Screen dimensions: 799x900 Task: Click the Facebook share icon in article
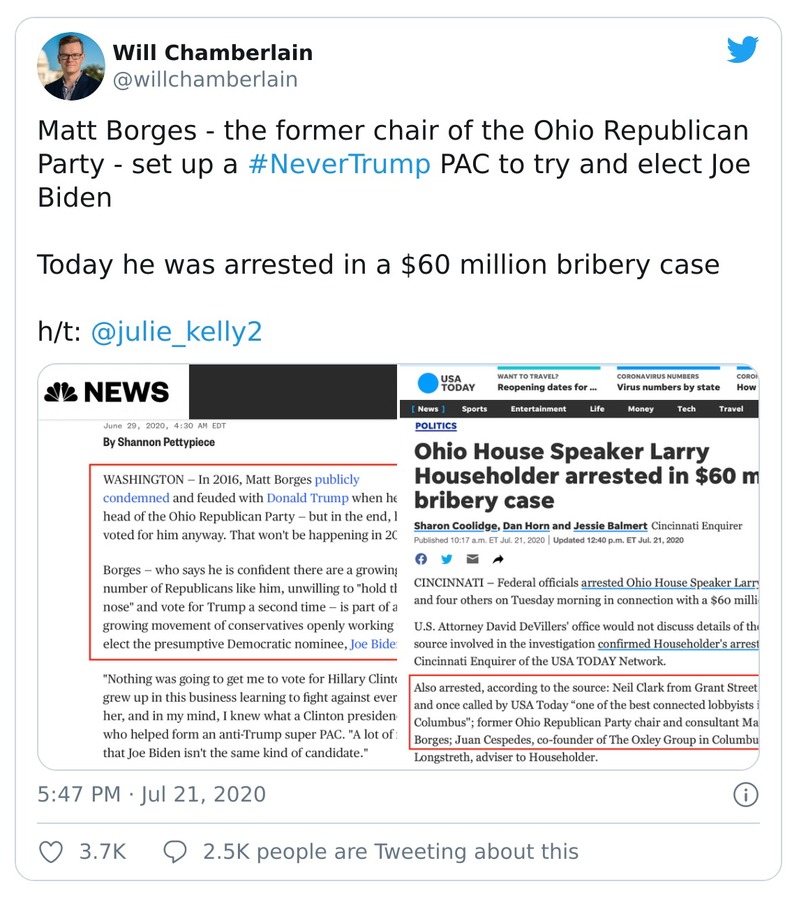(421, 558)
